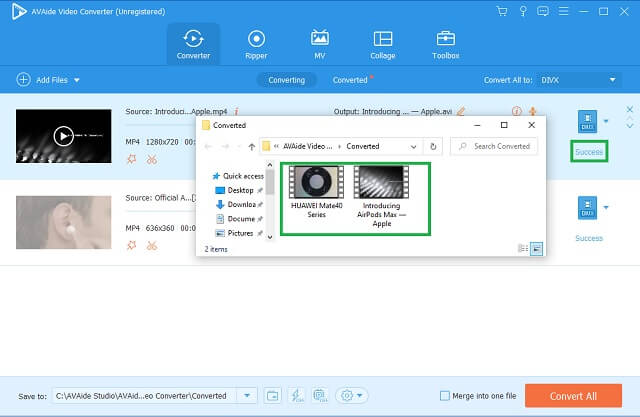Click Success status for second row
The height and width of the screenshot is (417, 640).
pos(589,238)
